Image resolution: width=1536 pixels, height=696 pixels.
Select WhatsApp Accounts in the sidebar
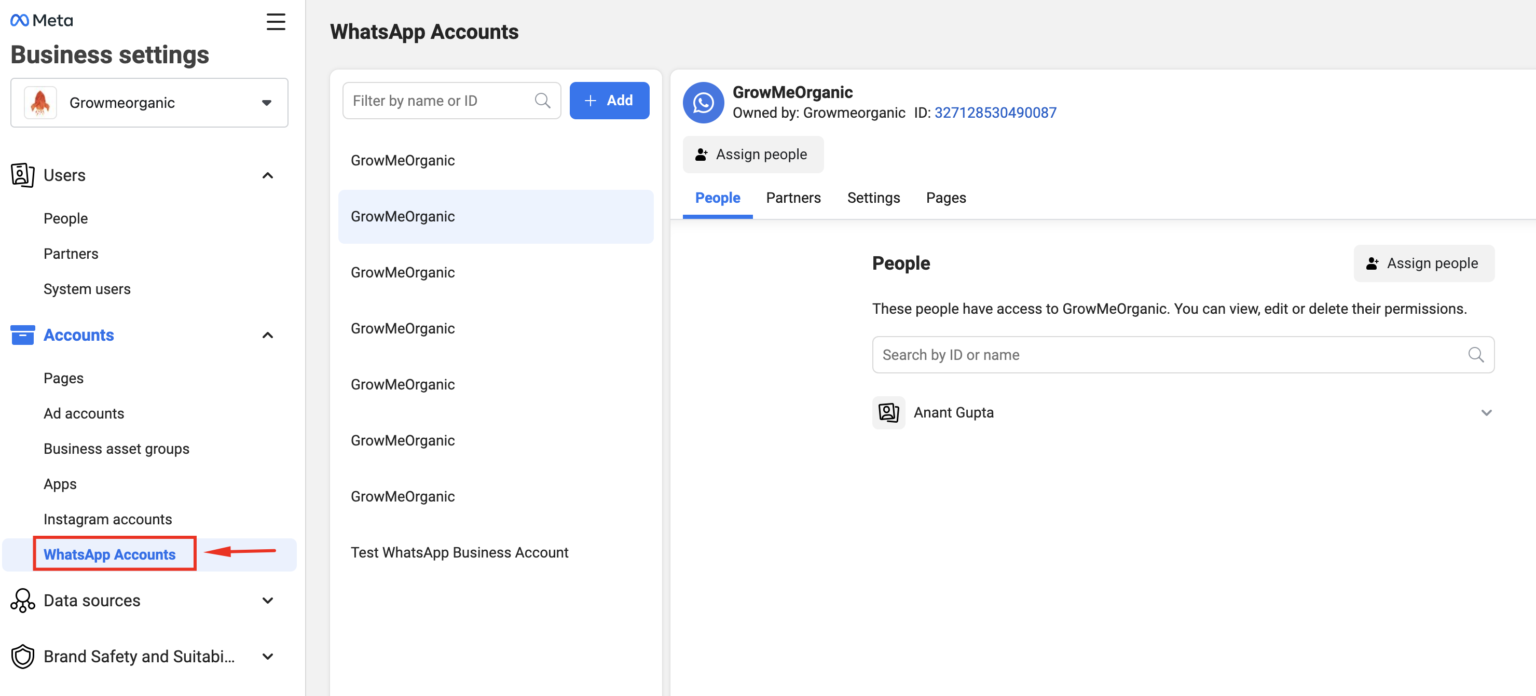pyautogui.click(x=110, y=555)
